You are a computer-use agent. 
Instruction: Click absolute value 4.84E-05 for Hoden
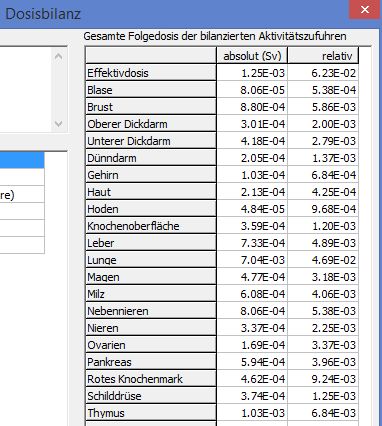[x=252, y=209]
